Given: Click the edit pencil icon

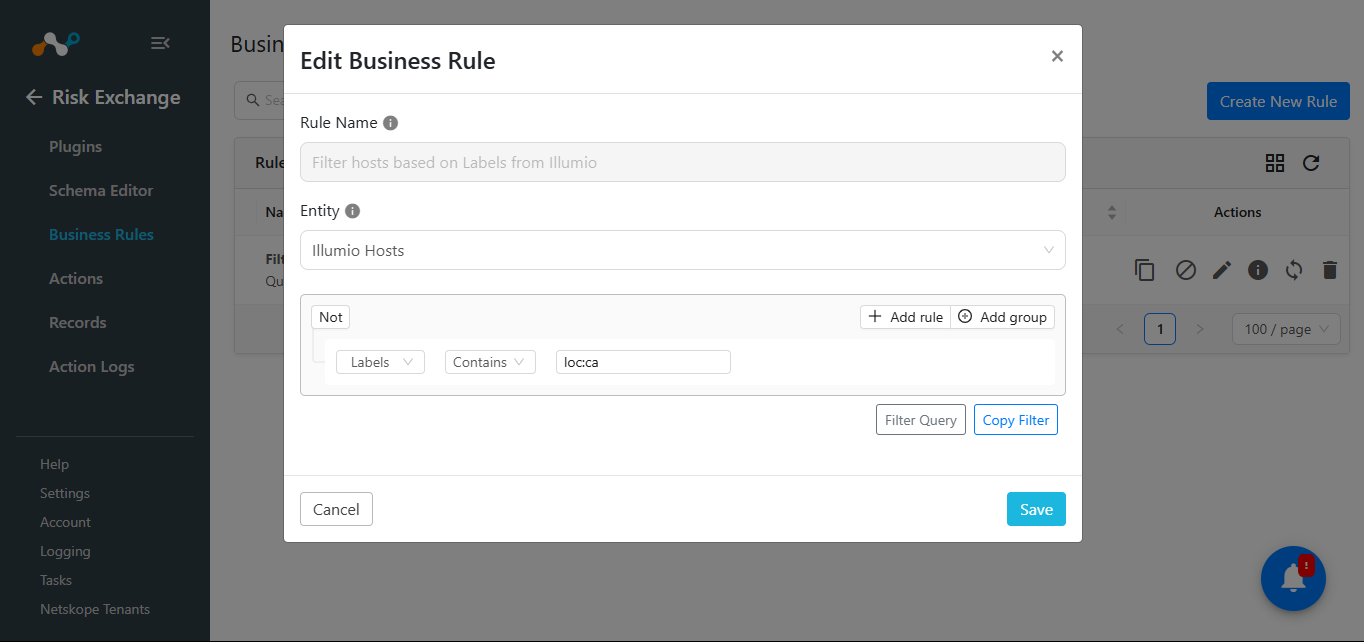Looking at the screenshot, I should (1222, 270).
